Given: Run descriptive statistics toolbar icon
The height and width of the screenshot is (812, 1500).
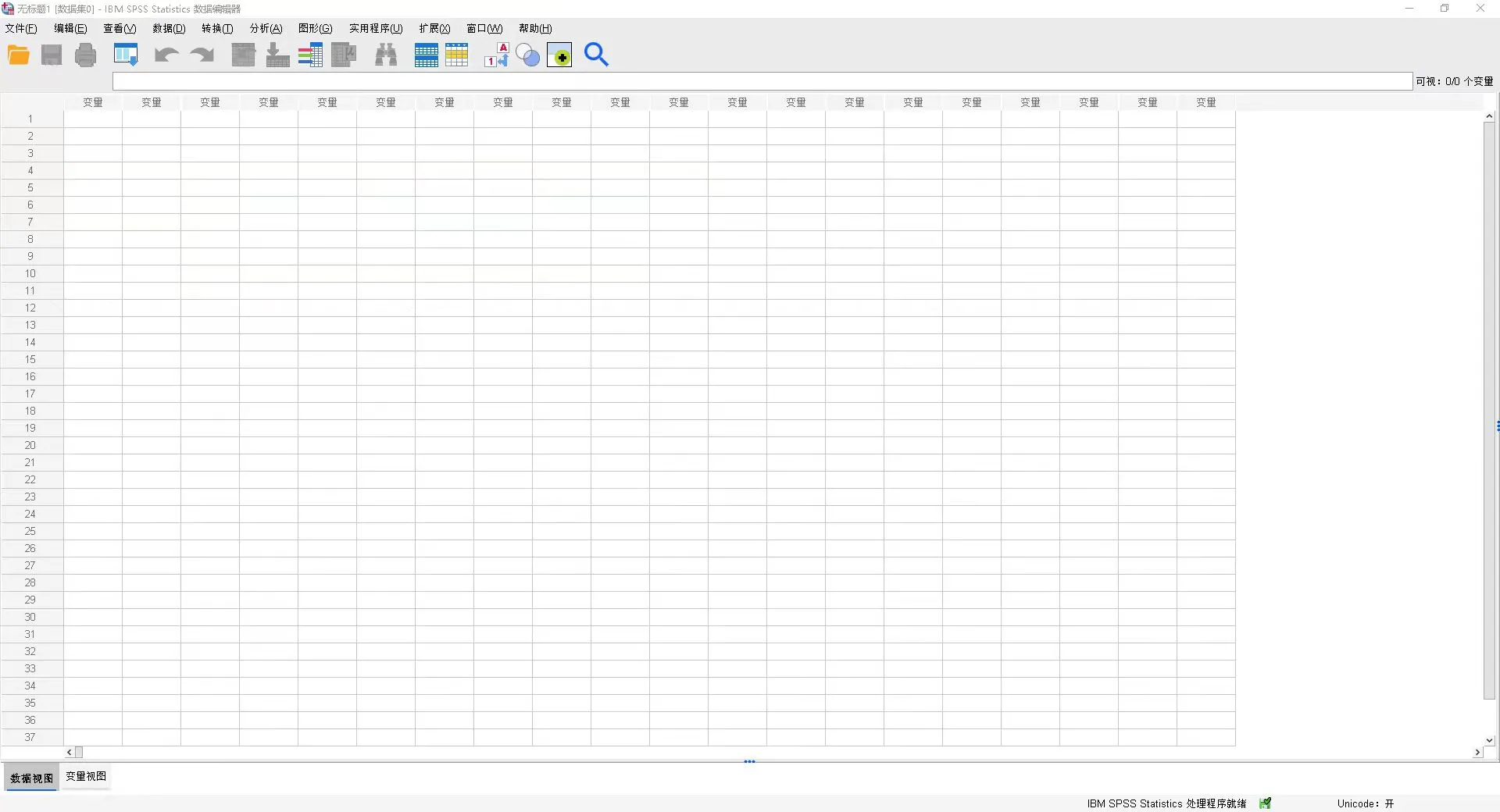Looking at the screenshot, I should click(344, 55).
